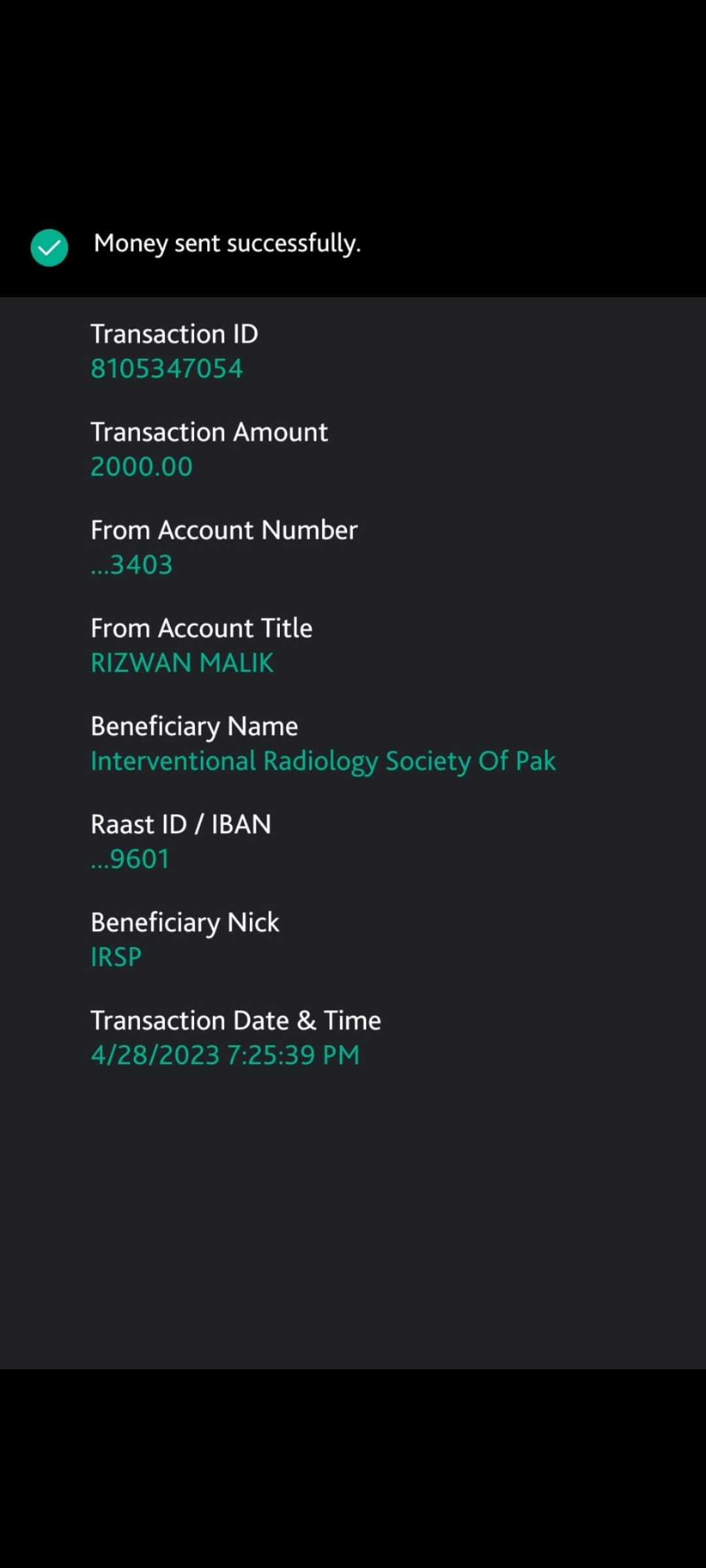Viewport: 706px width, 1568px height.
Task: Select the Raast ID / IBAN label
Action: point(180,824)
